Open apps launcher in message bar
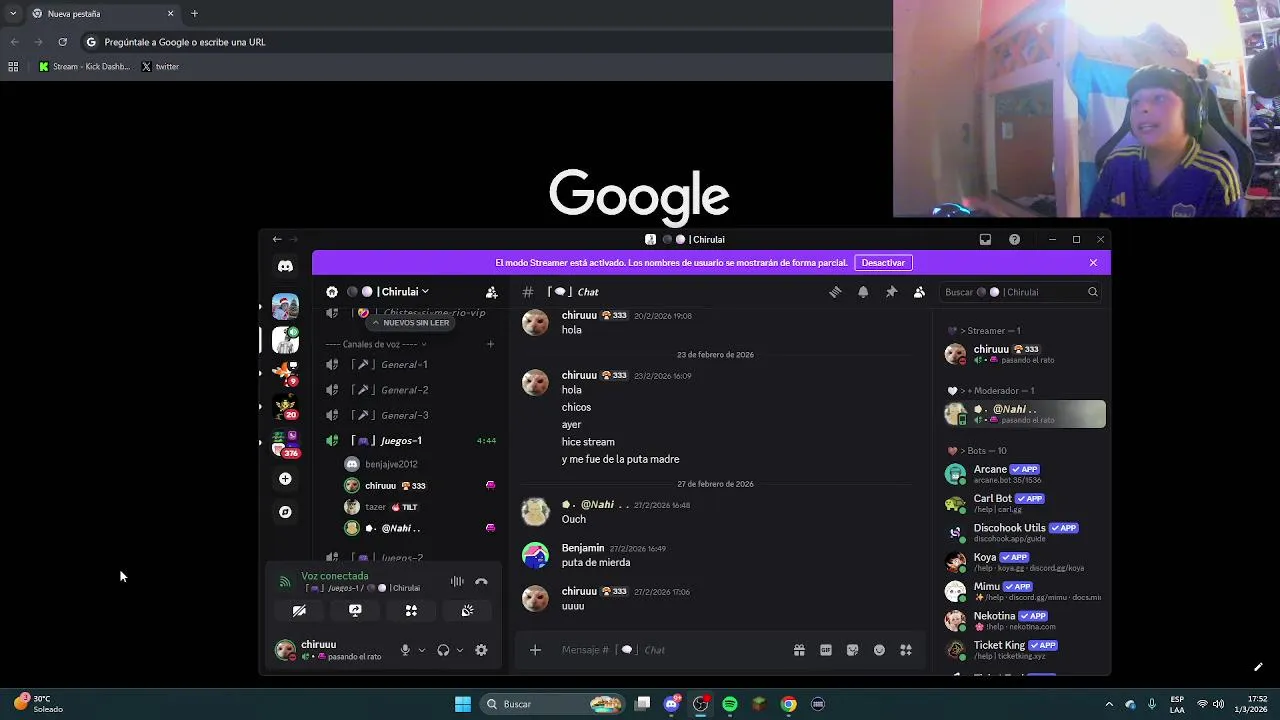Viewport: 1280px width, 720px height. click(906, 650)
